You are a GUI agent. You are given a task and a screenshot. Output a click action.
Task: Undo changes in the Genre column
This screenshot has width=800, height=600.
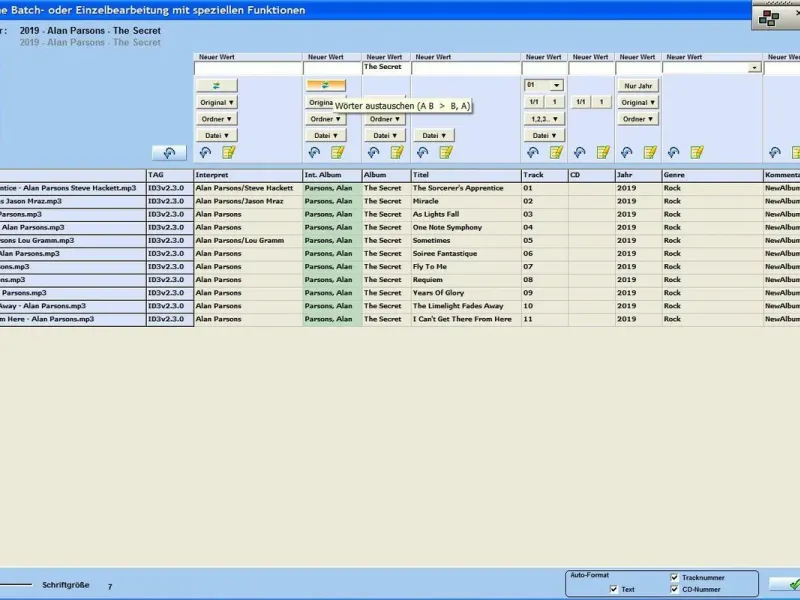(x=673, y=152)
